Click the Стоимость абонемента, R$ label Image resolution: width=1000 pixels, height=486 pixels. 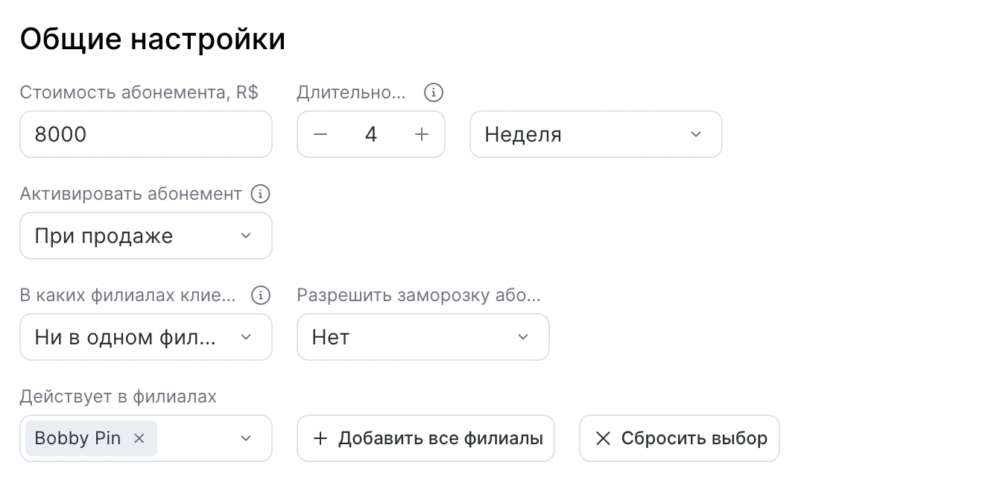pyautogui.click(x=139, y=93)
